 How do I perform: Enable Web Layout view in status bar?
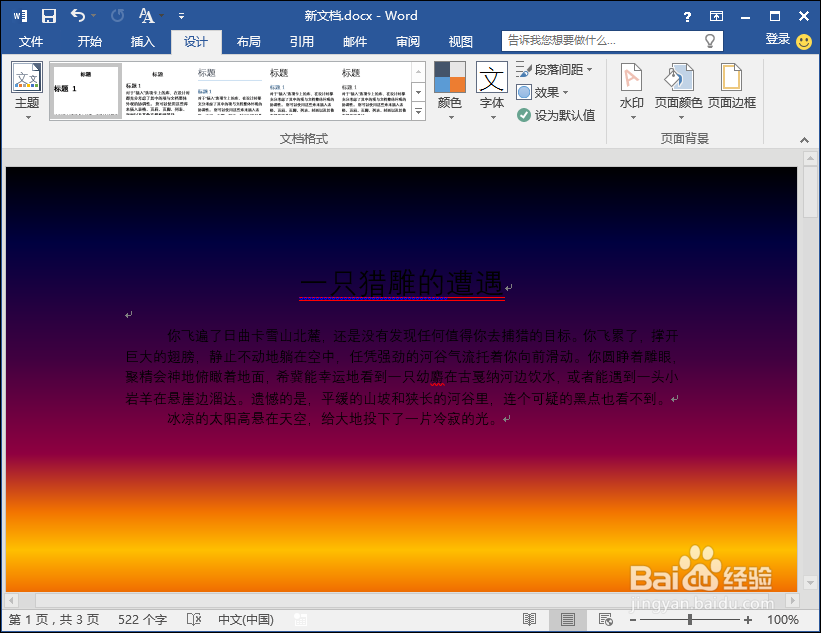605,620
